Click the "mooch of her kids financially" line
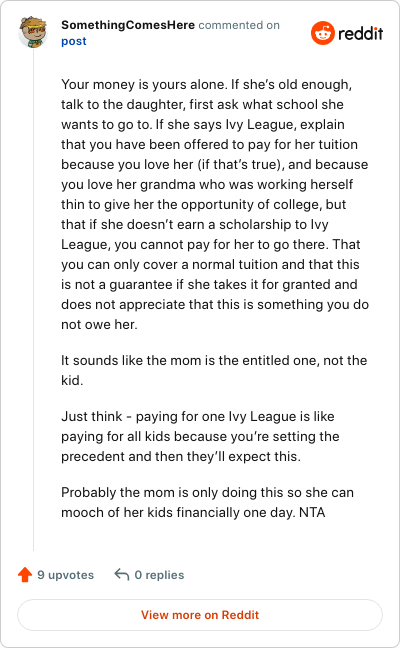The height and width of the screenshot is (648, 400). (193, 512)
